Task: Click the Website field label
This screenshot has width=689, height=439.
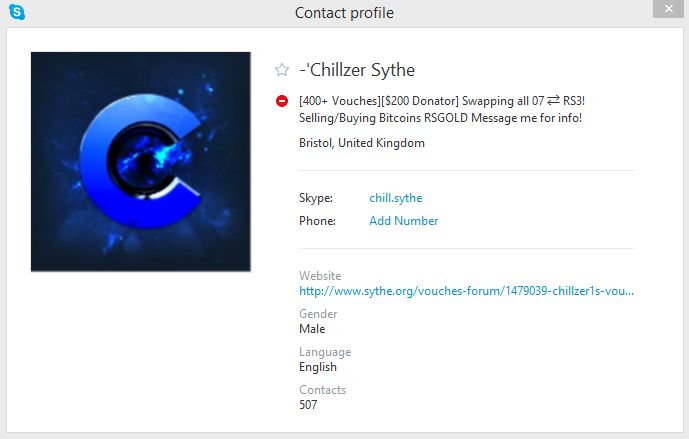Action: pos(320,276)
